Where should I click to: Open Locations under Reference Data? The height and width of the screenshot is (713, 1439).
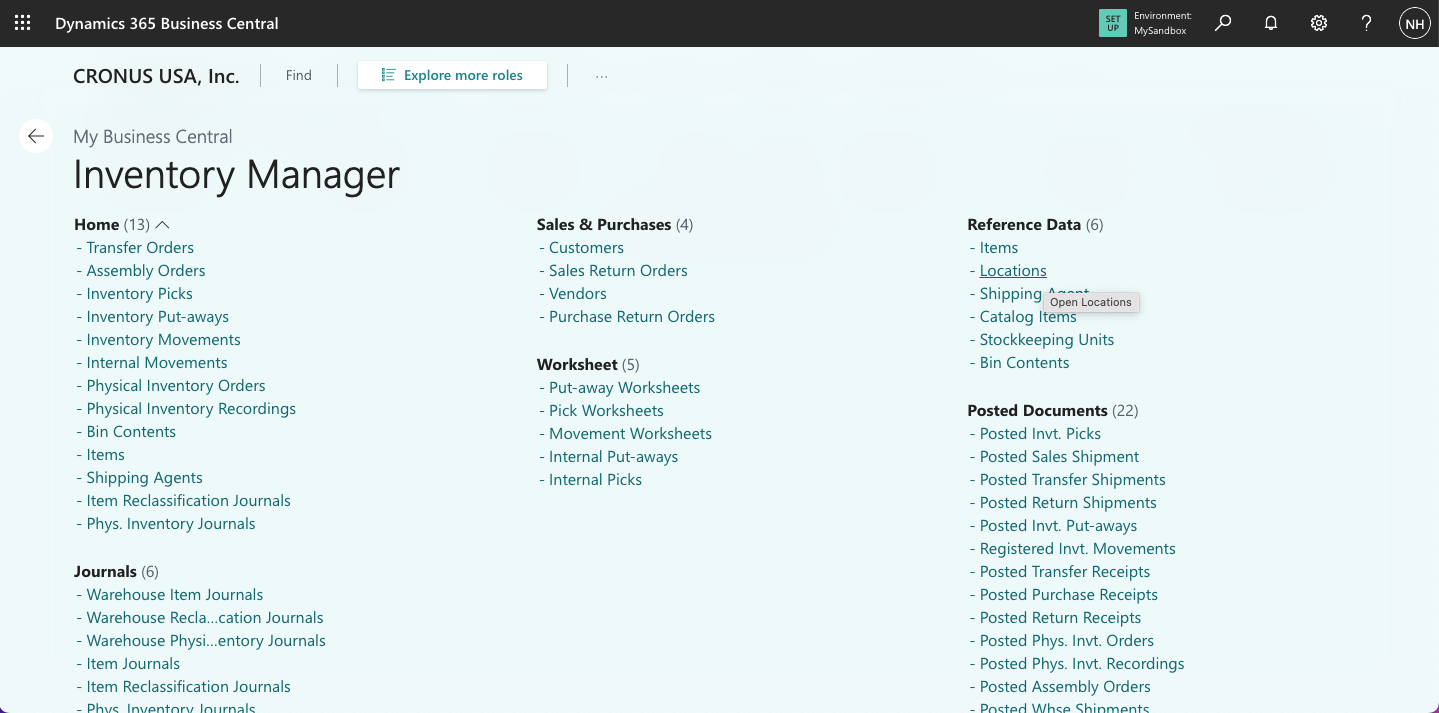pos(1013,271)
